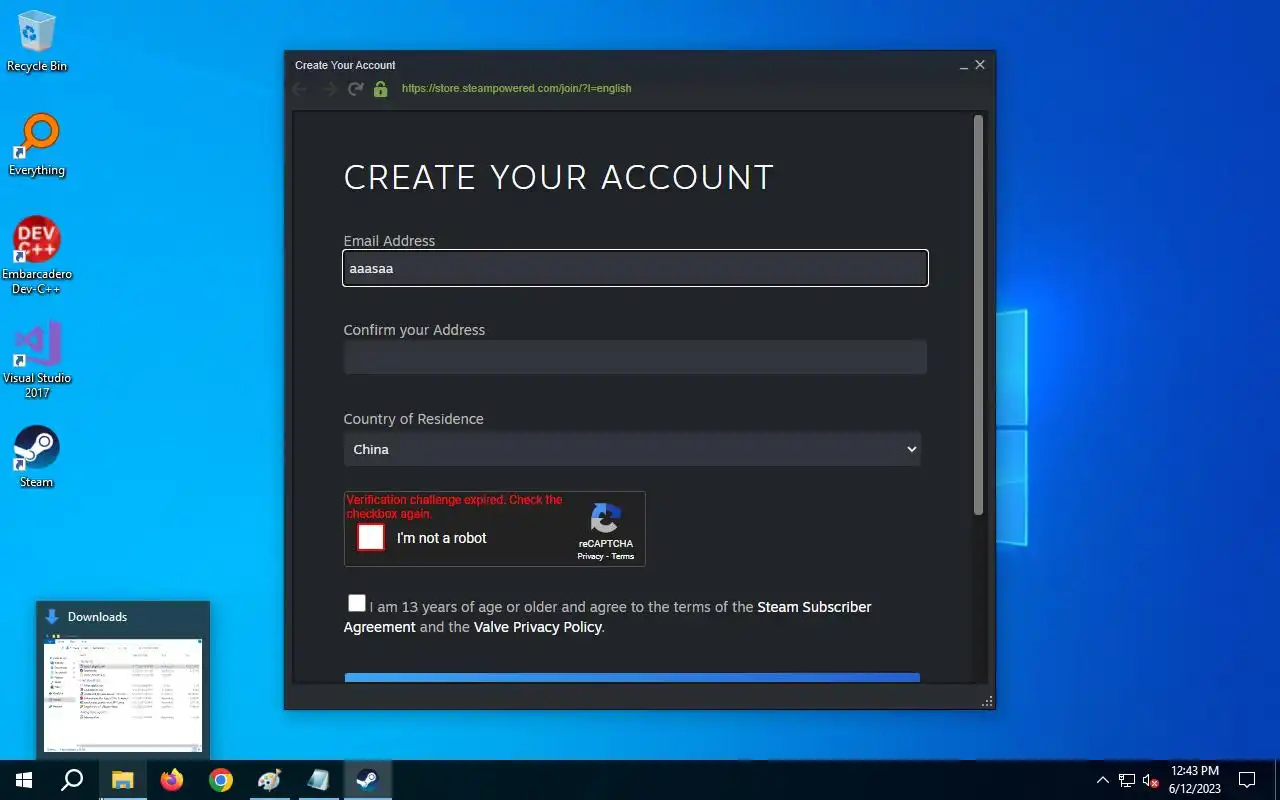1280x800 pixels.
Task: Launch Embarcadero Dev-C++ desktop icon
Action: [37, 256]
